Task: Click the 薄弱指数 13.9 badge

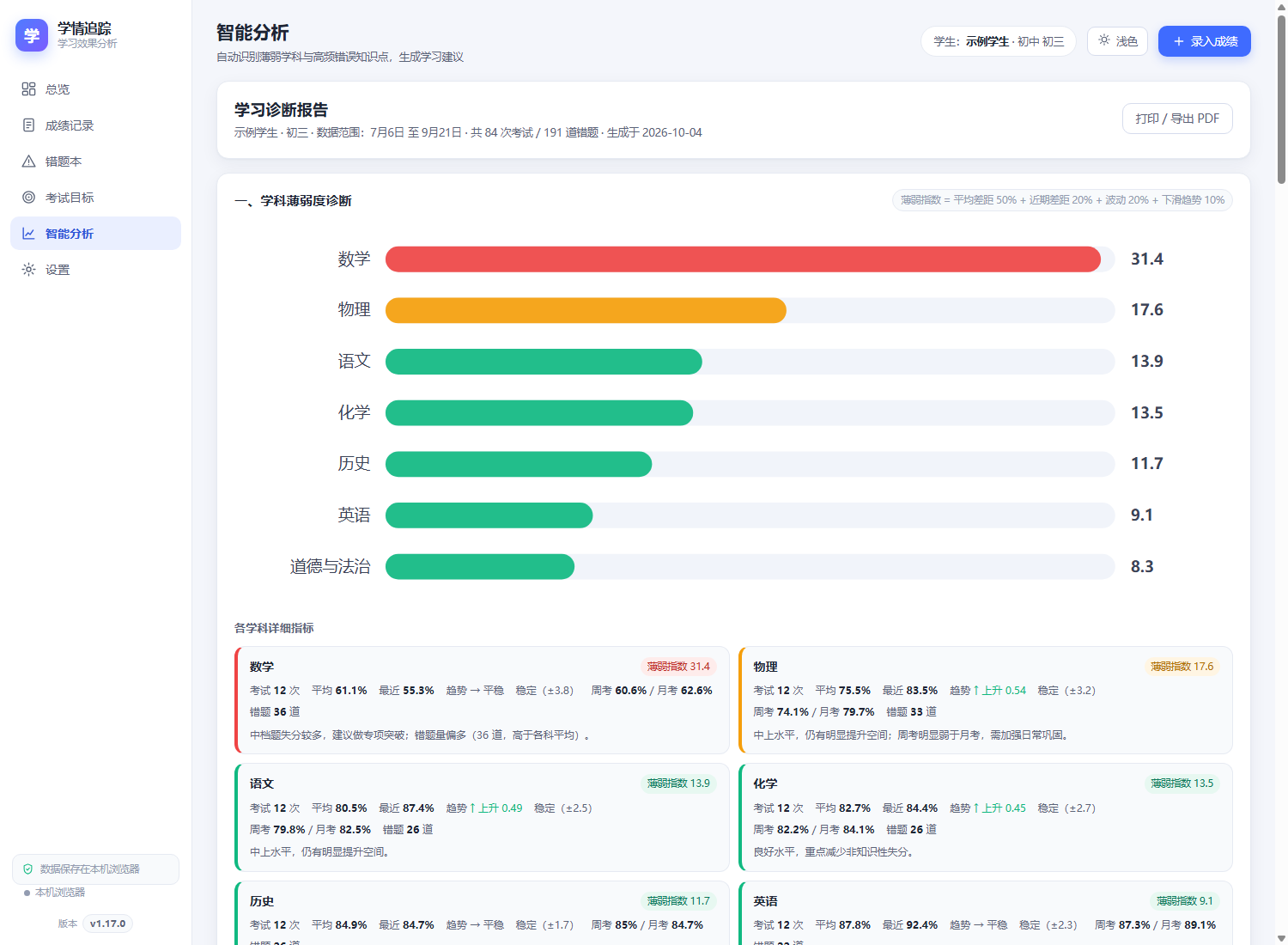Action: 678,783
